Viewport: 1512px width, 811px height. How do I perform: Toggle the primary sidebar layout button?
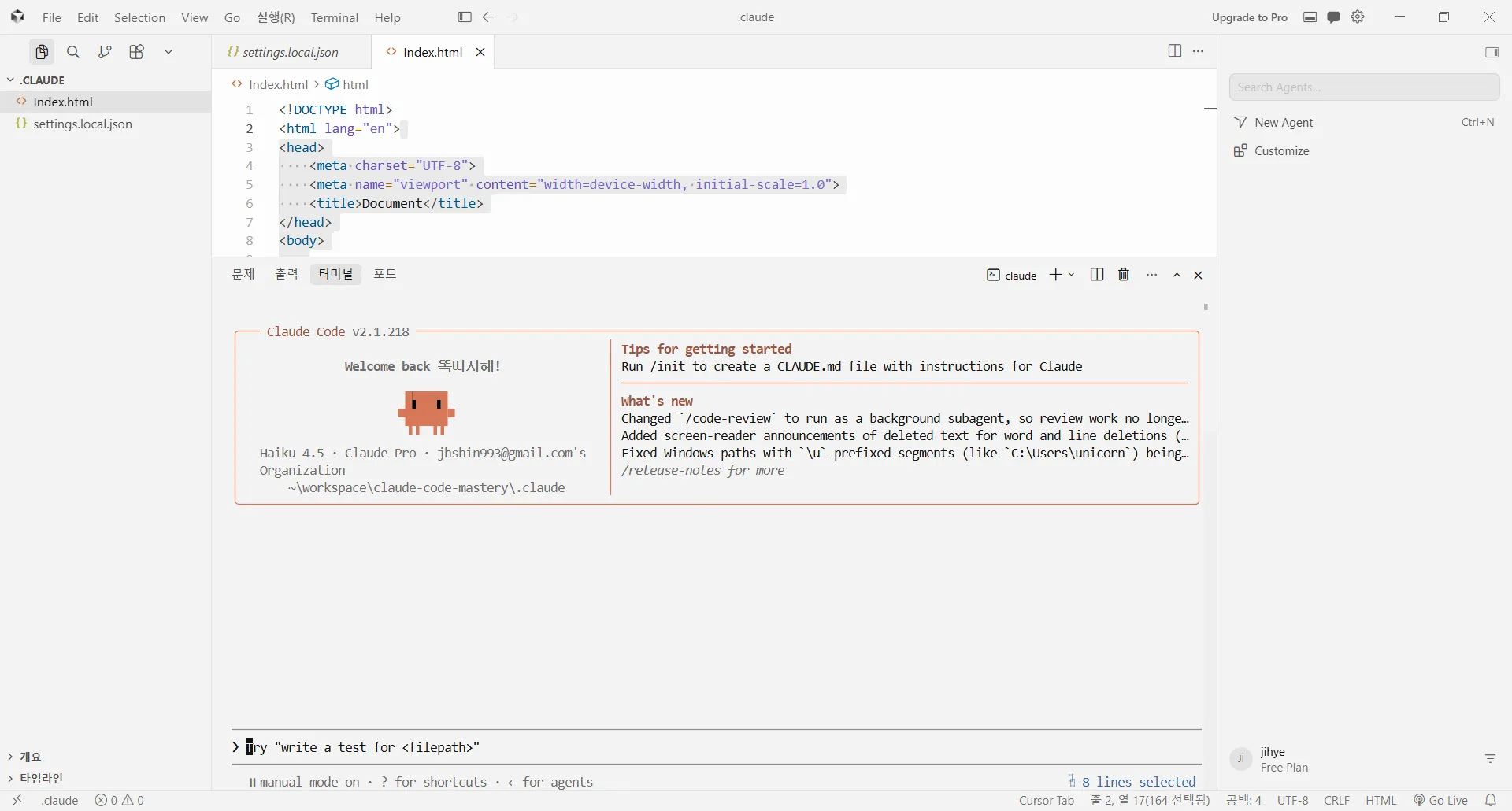[x=465, y=17]
